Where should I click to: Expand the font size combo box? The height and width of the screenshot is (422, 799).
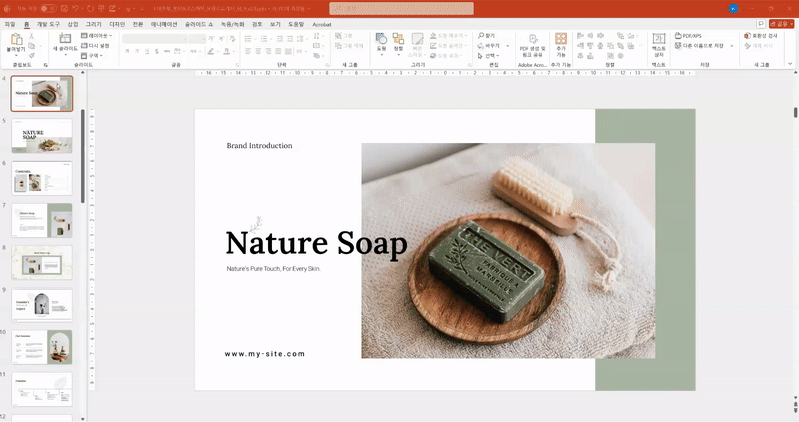pos(204,39)
